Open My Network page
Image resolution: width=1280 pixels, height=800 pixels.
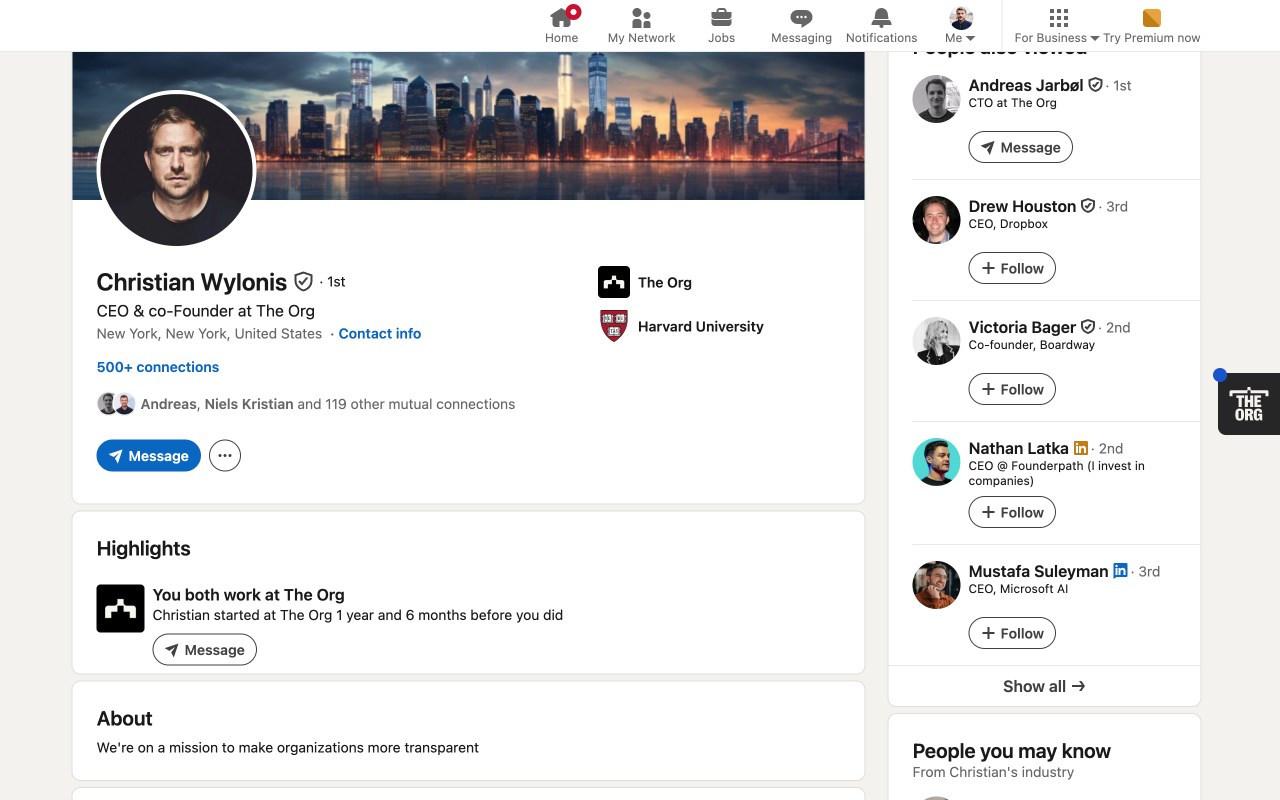641,25
